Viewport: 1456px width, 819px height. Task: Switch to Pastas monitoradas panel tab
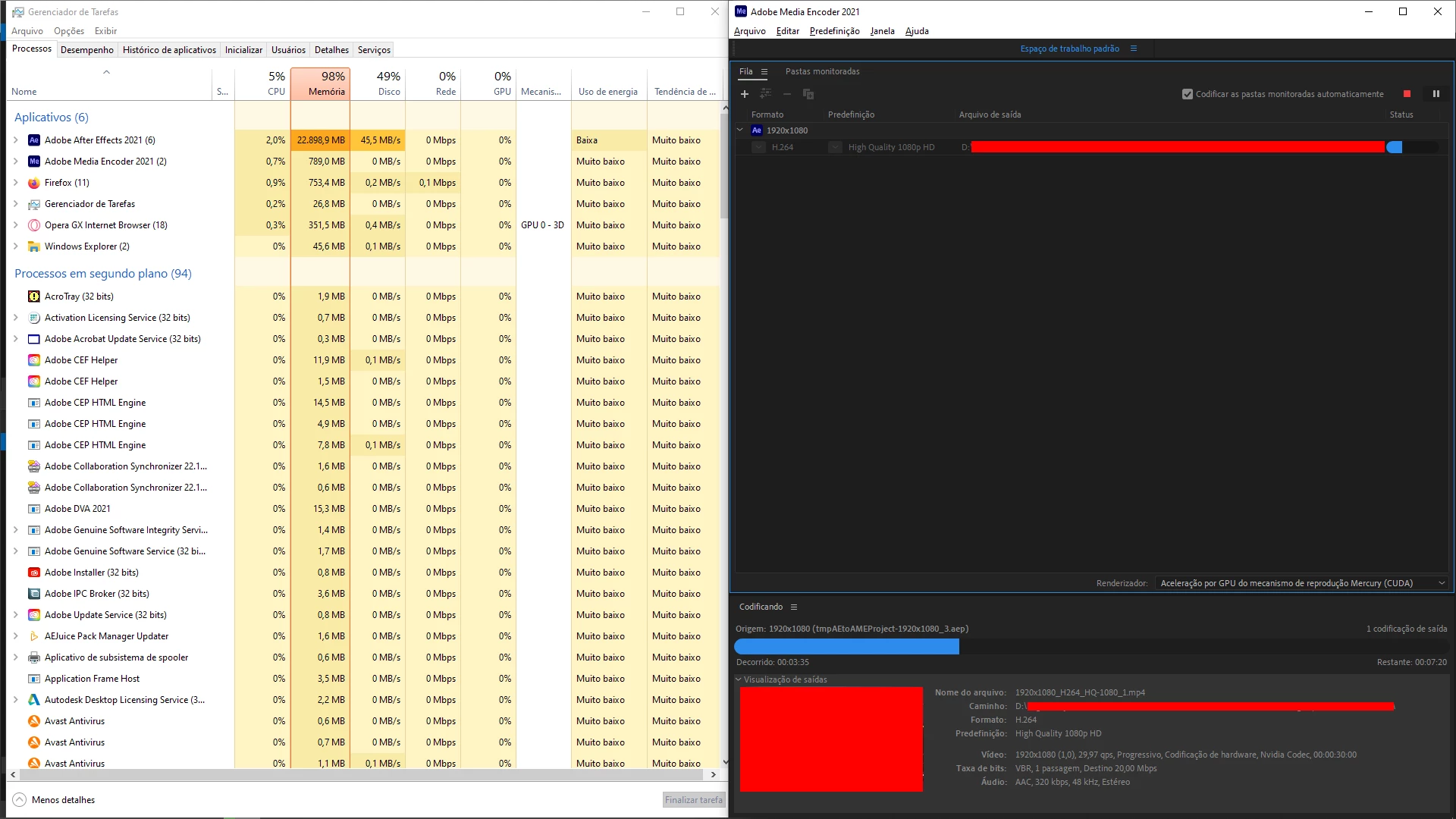tap(822, 72)
